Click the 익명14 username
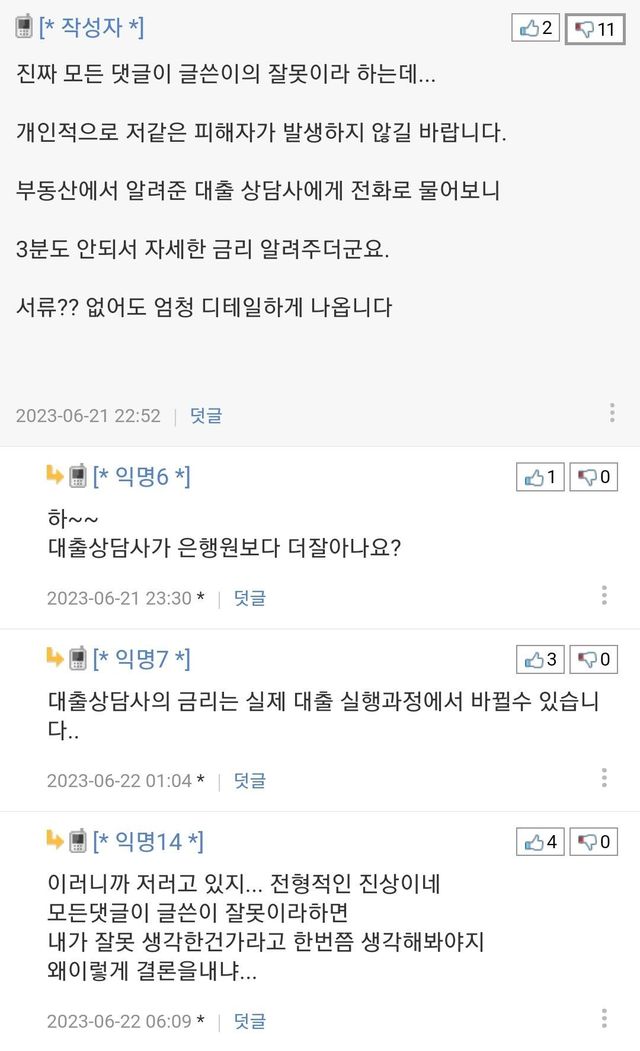Viewport: 640px width, 1051px height. pyautogui.click(x=147, y=842)
